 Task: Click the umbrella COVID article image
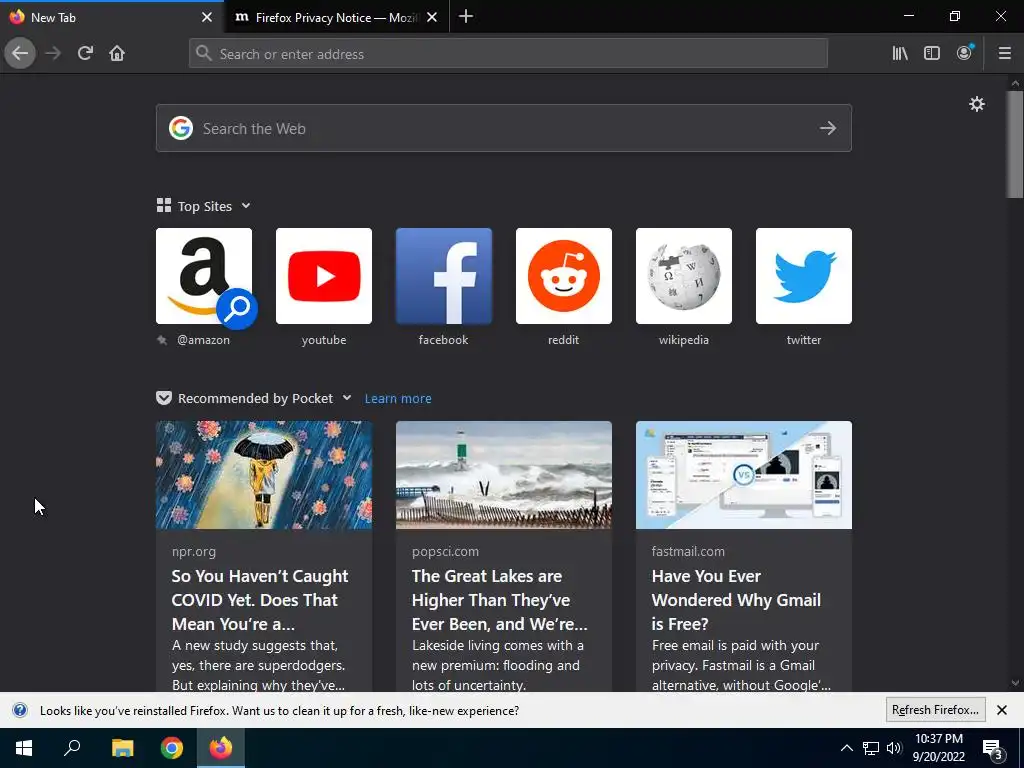(264, 475)
